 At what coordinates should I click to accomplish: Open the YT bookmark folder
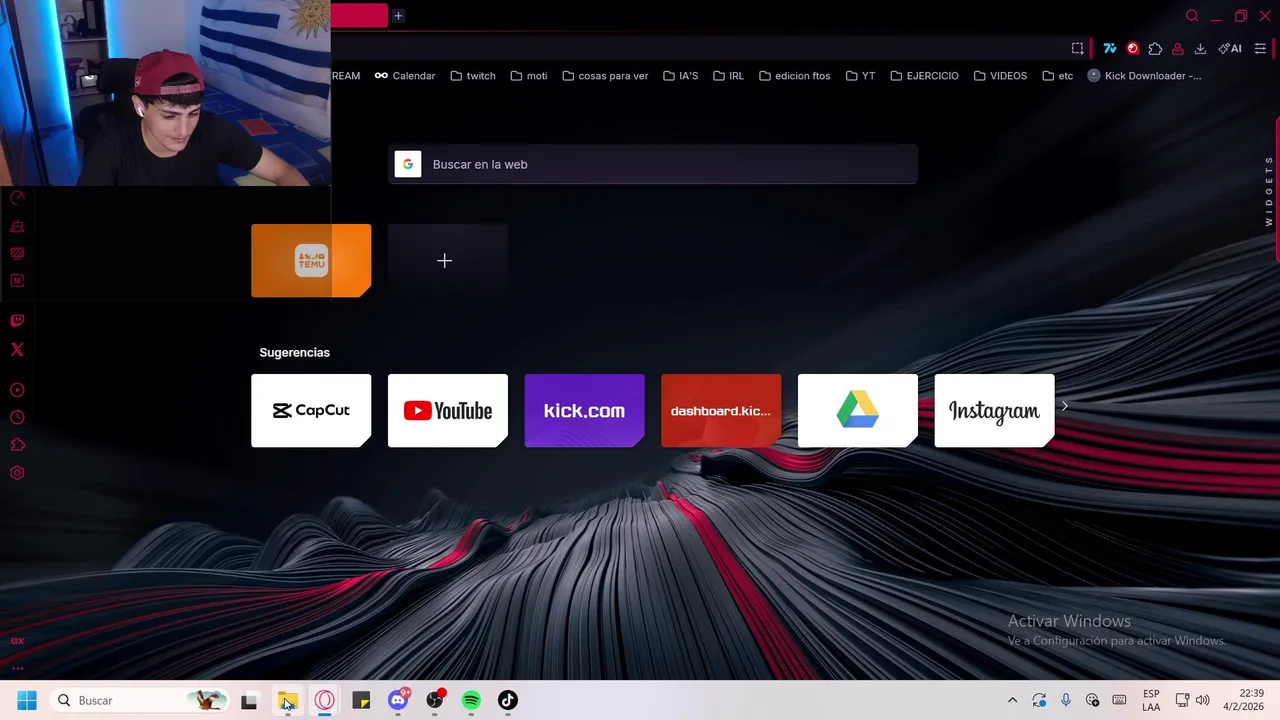[x=860, y=76]
